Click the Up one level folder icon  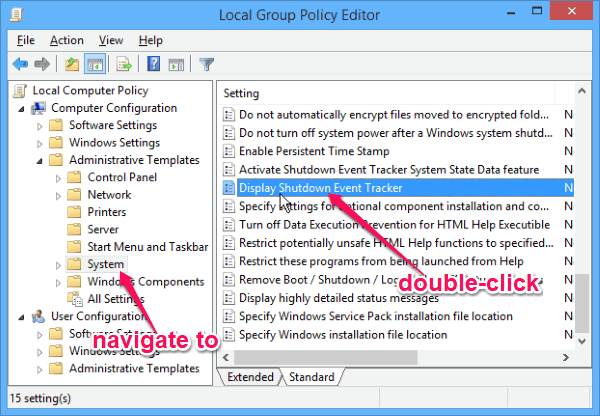(72, 64)
